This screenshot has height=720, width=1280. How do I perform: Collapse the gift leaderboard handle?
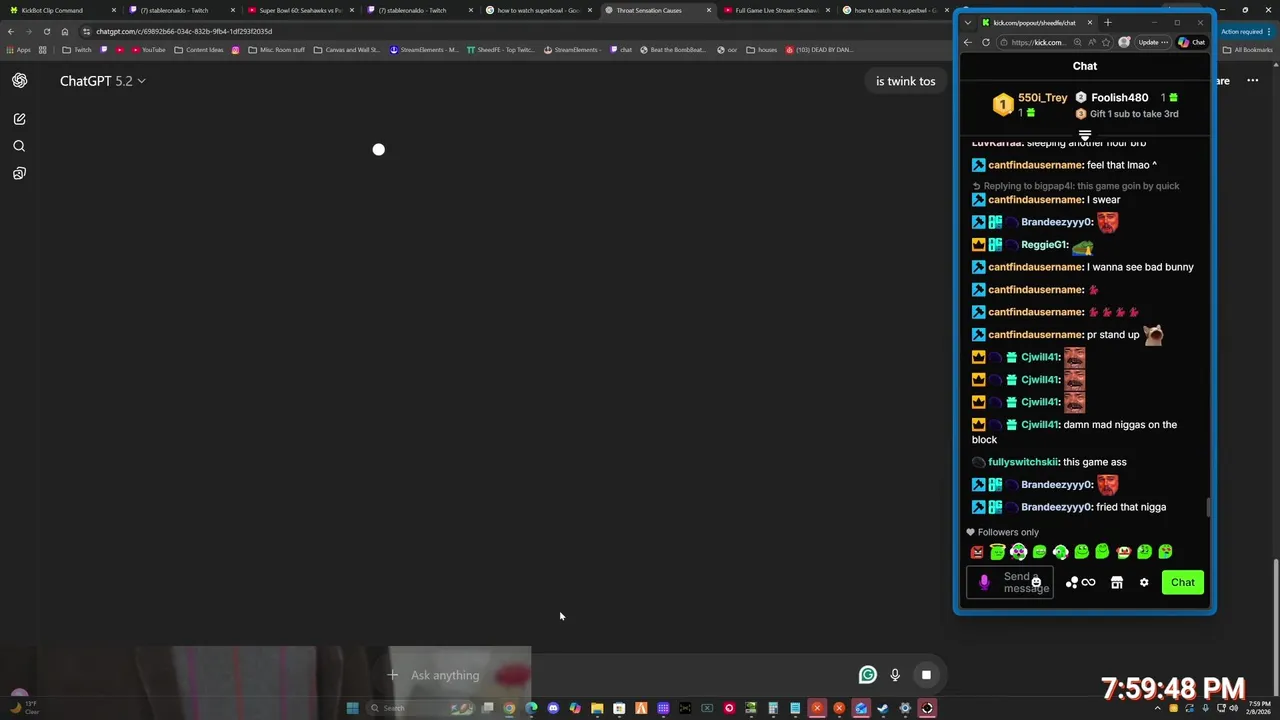coord(1085,134)
